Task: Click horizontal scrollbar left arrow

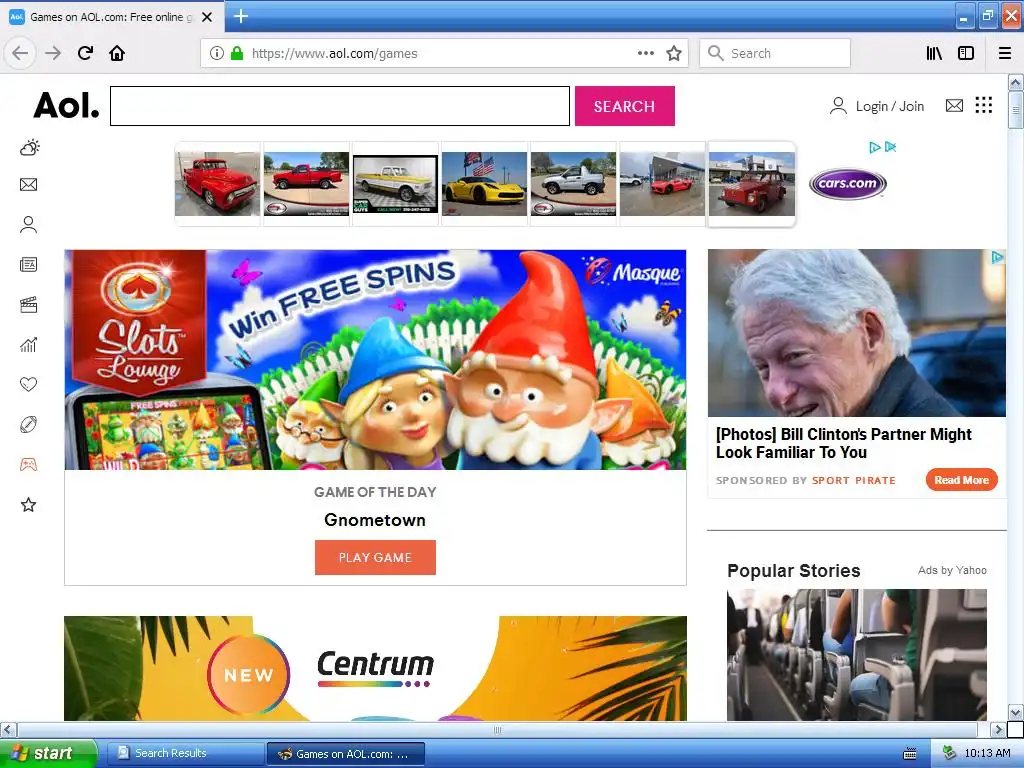Action: [x=8, y=729]
